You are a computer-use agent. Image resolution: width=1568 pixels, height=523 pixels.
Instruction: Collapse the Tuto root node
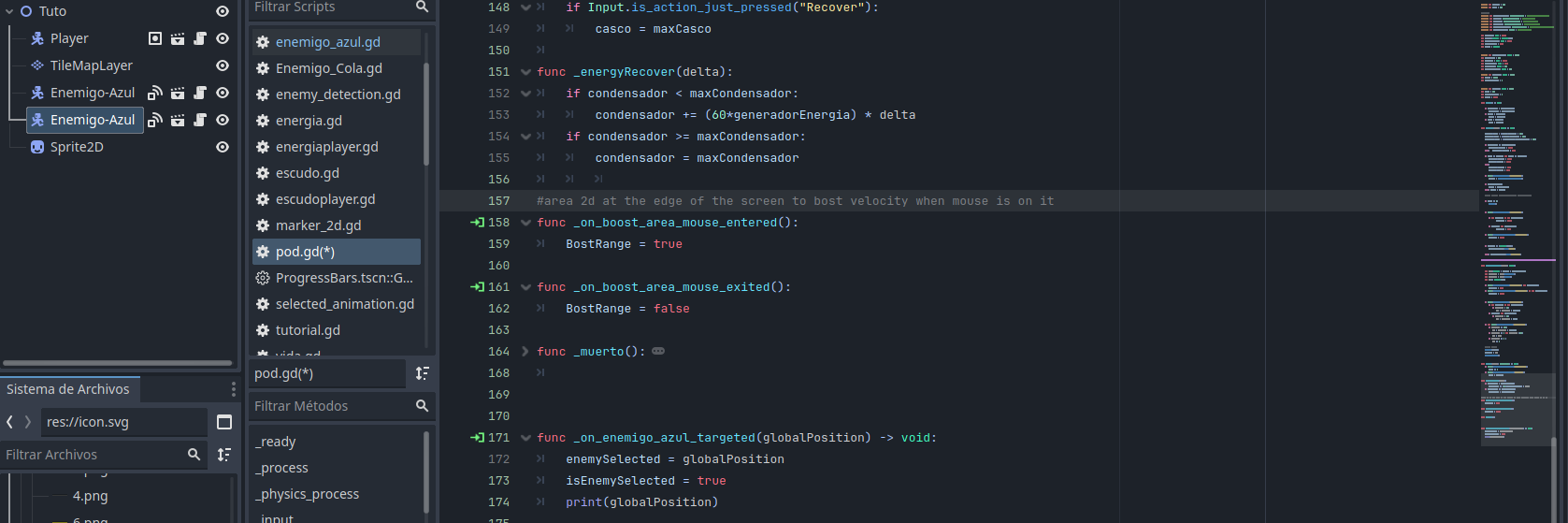coord(9,11)
